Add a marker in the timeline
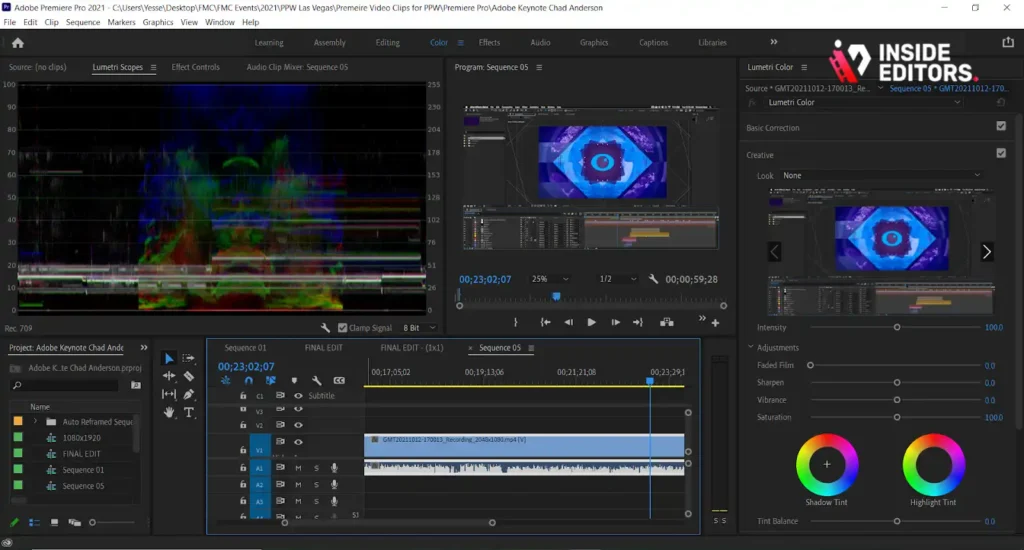 (x=294, y=380)
